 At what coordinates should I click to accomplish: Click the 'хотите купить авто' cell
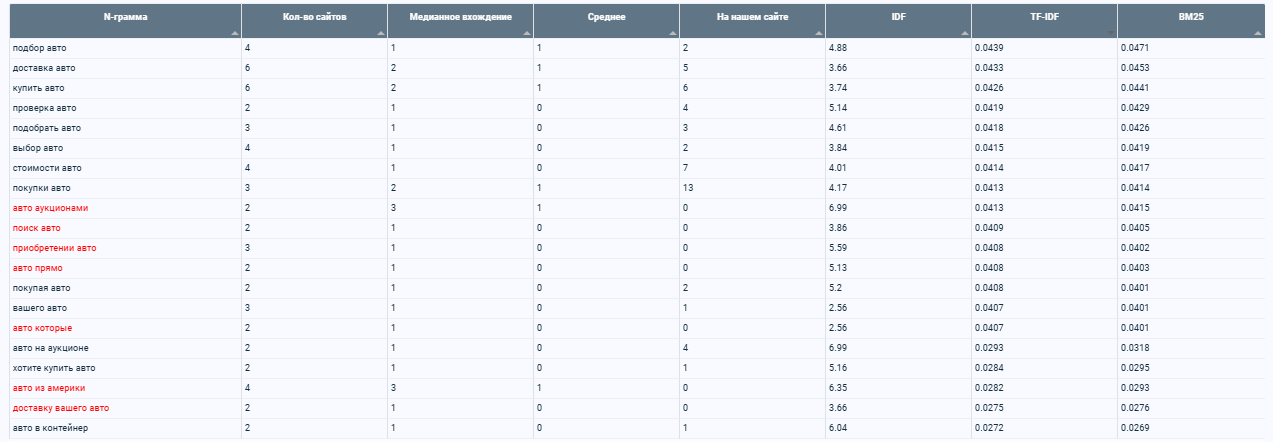pyautogui.click(x=54, y=368)
